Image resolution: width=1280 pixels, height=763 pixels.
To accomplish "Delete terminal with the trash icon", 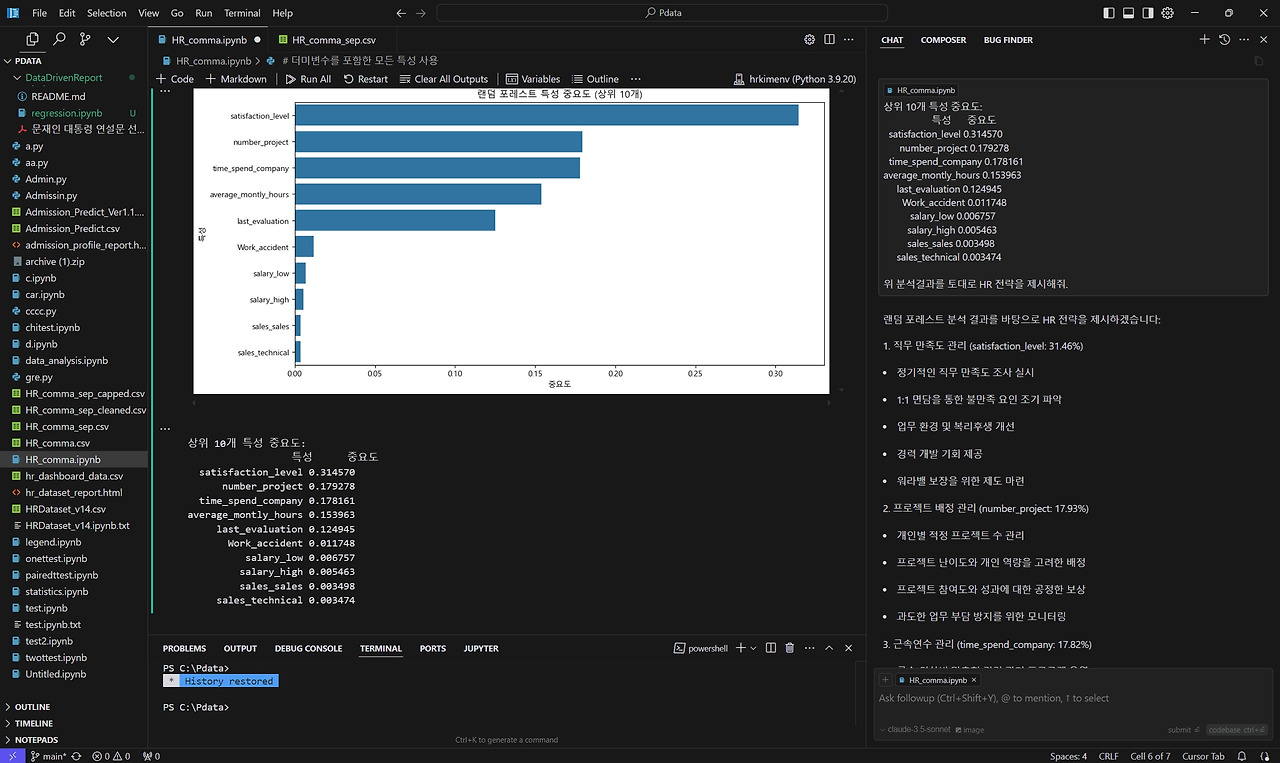I will tap(790, 648).
